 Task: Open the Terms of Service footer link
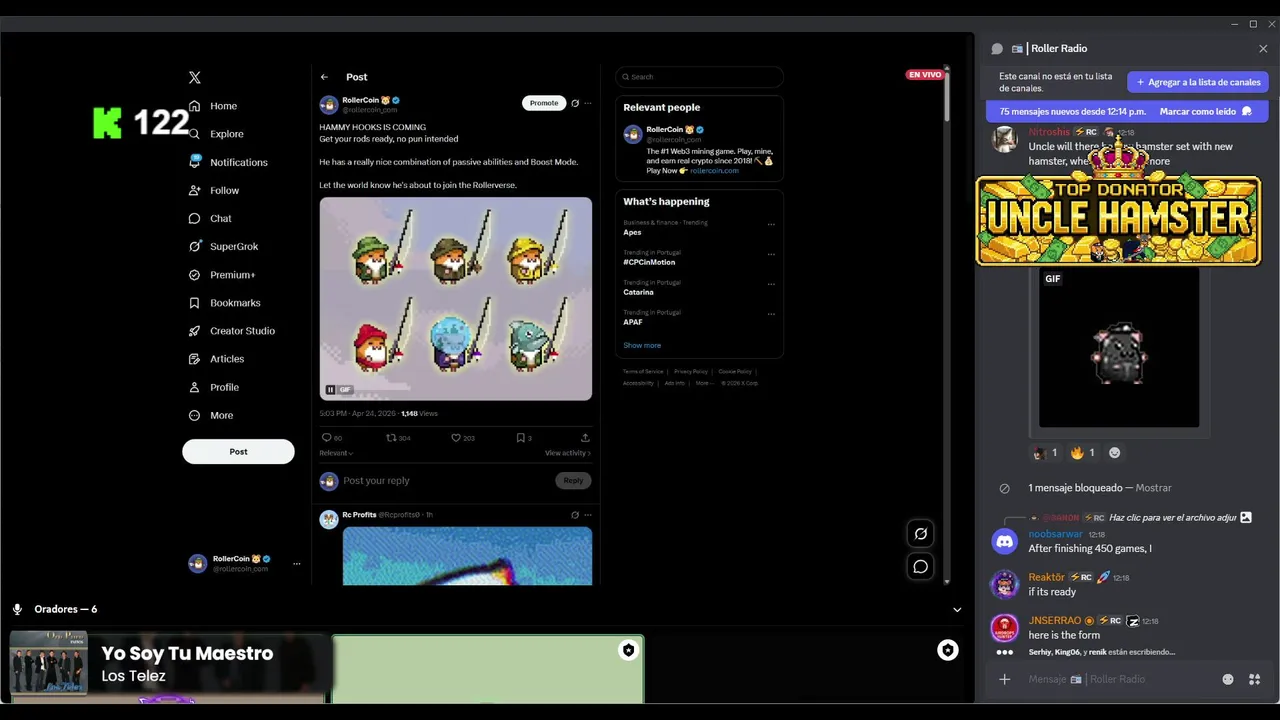tap(643, 371)
